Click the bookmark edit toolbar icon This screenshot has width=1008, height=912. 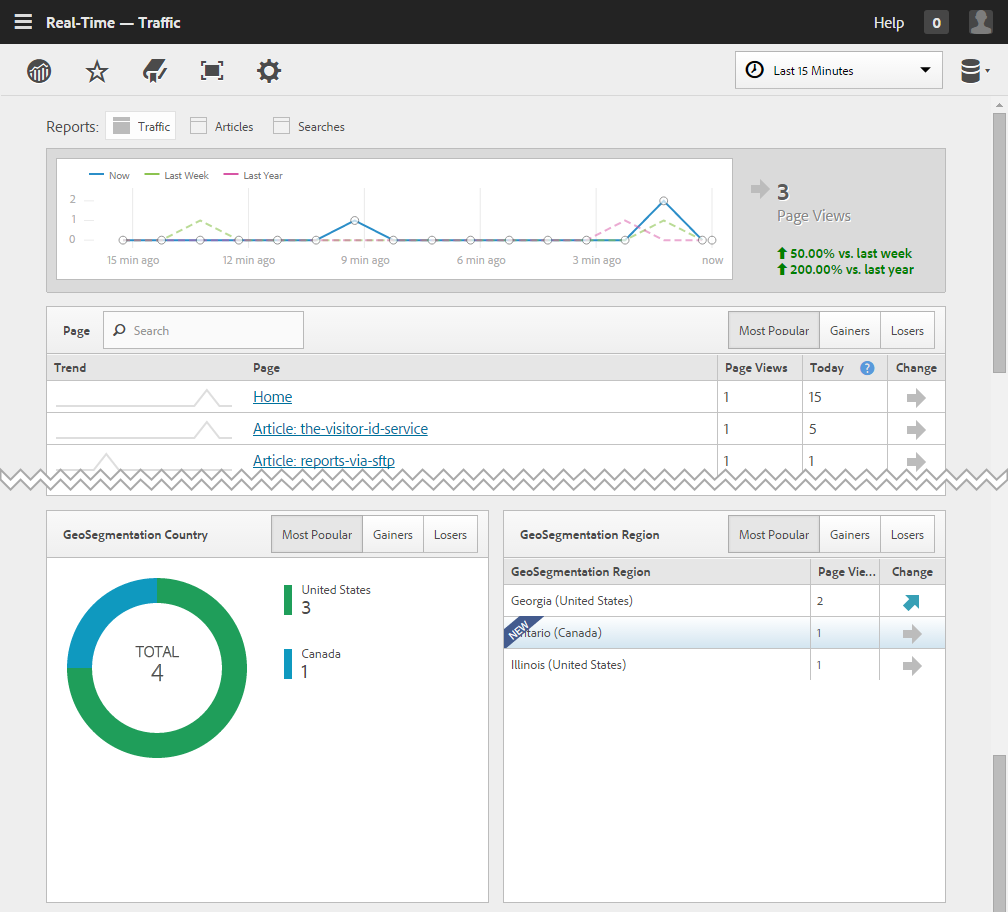coord(154,71)
